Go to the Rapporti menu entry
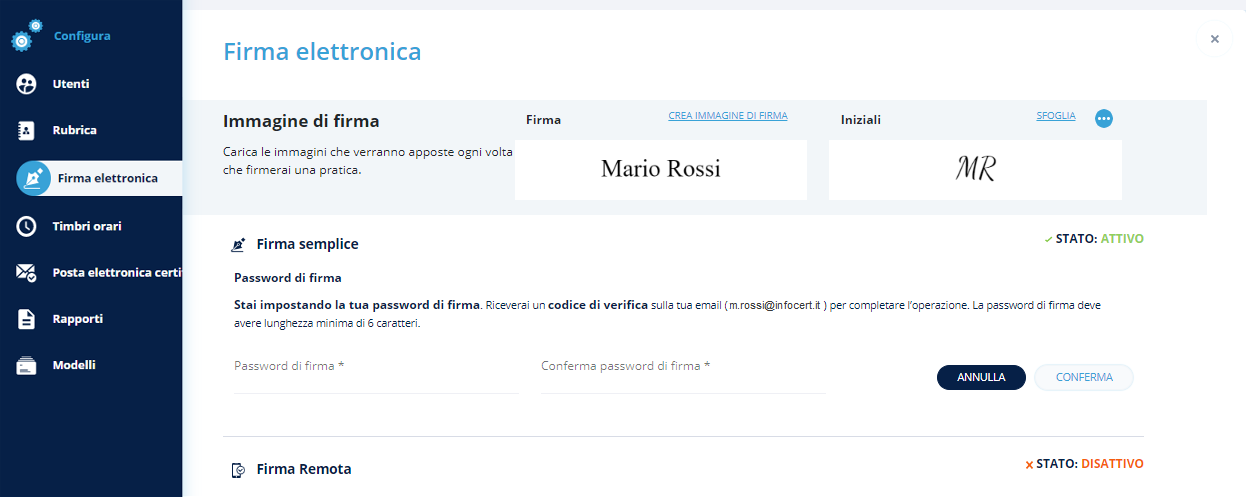 click(x=78, y=319)
